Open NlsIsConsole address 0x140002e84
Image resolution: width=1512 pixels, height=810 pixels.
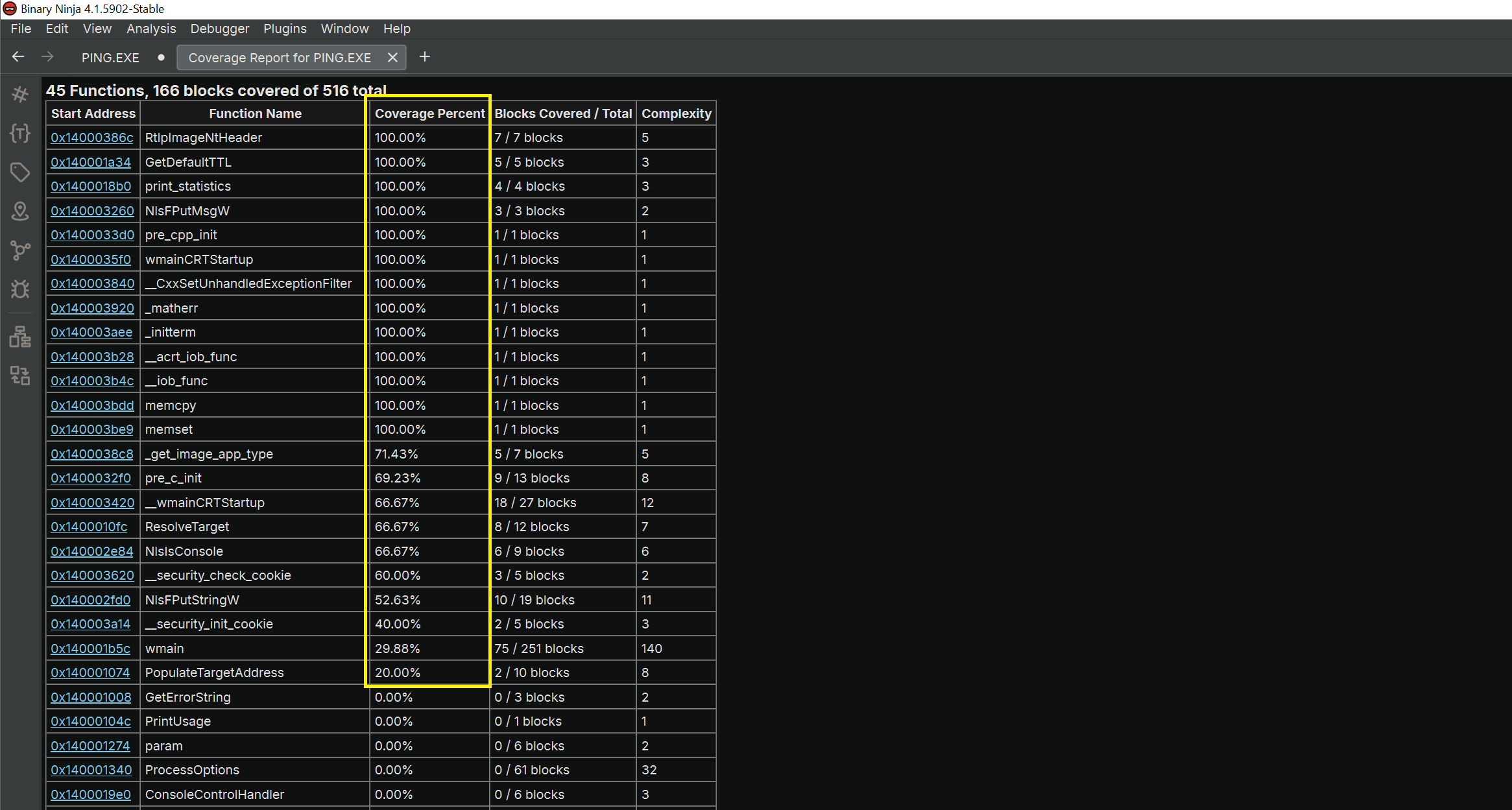click(x=92, y=551)
